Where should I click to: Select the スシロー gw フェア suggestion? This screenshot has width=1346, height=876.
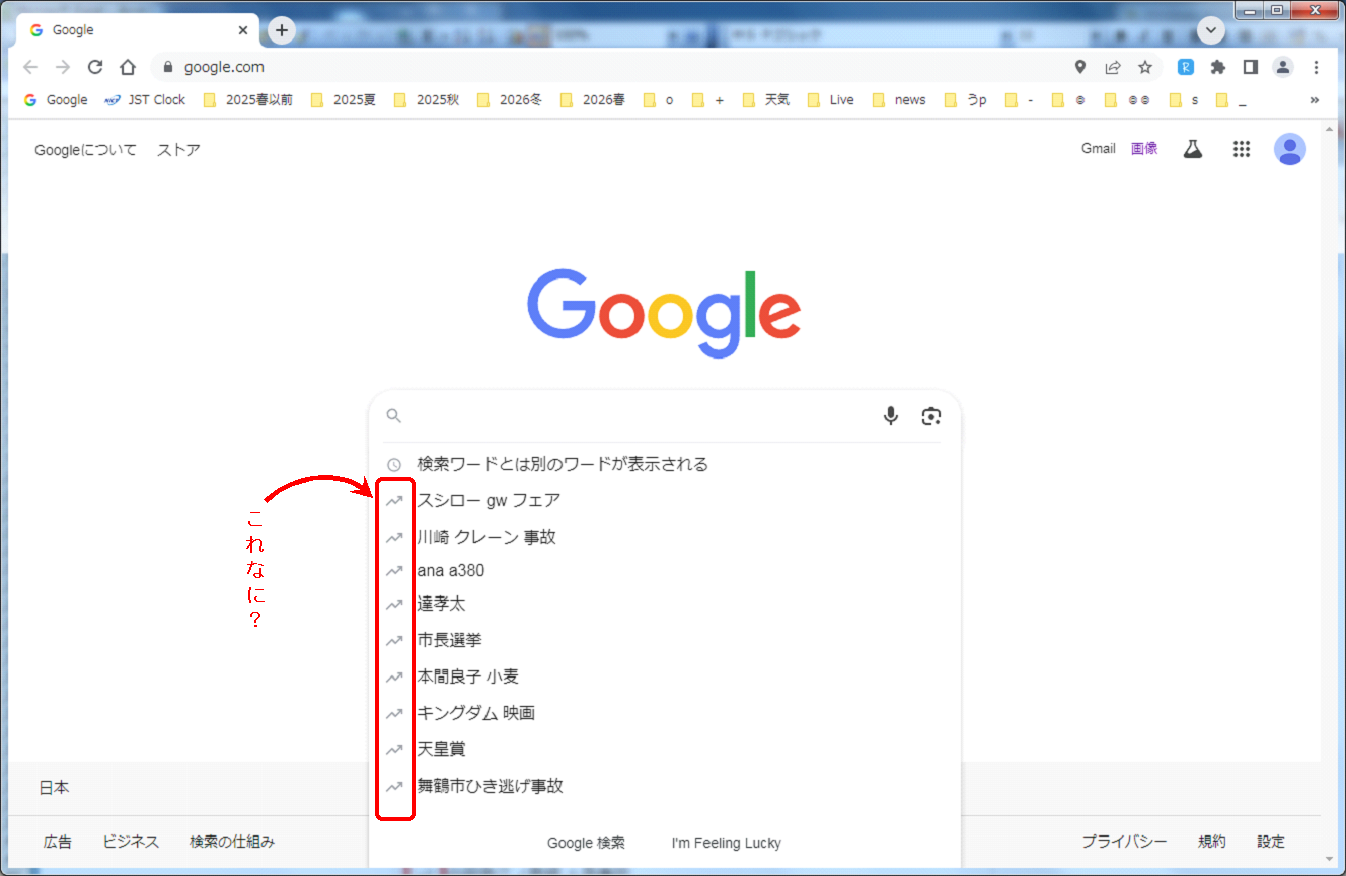488,501
